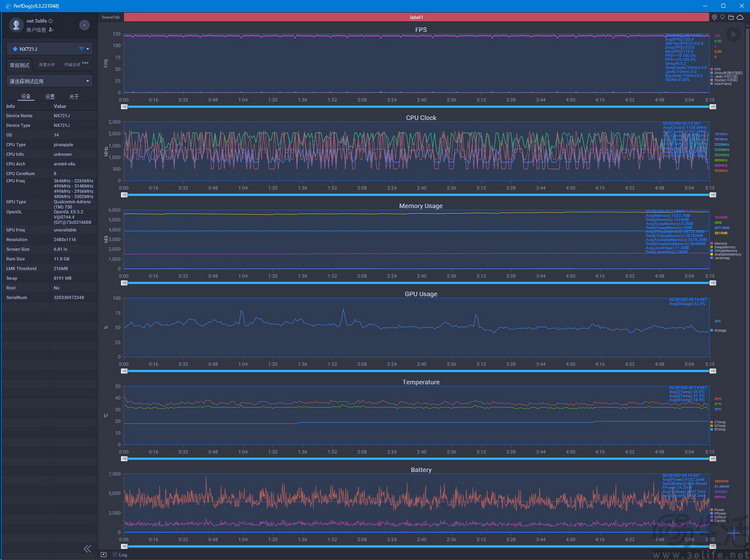Click the username text in profile header
Image resolution: width=750 pixels, height=560 pixels.
(37, 21)
